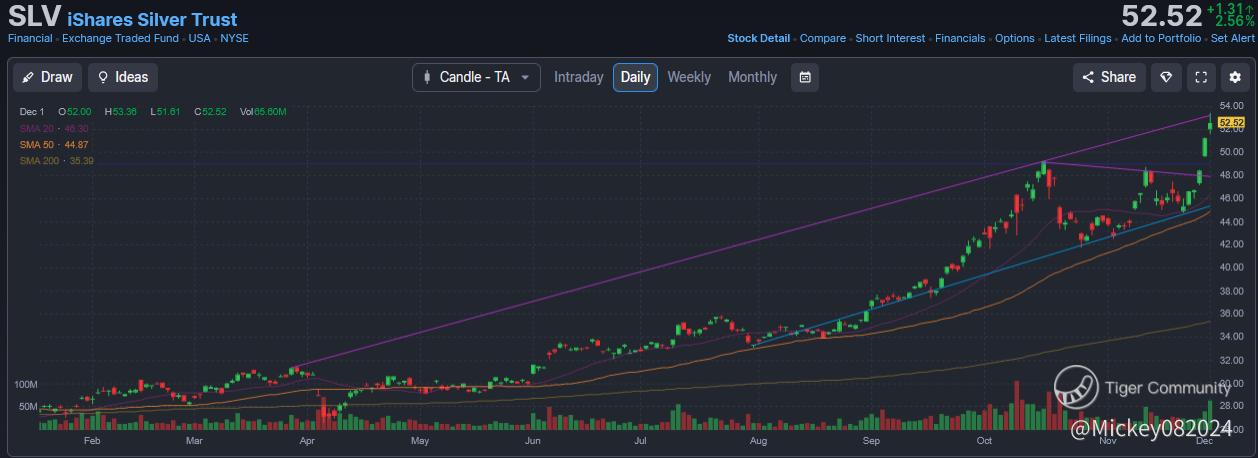Open the Financials link
The image size is (1258, 458).
[960, 38]
